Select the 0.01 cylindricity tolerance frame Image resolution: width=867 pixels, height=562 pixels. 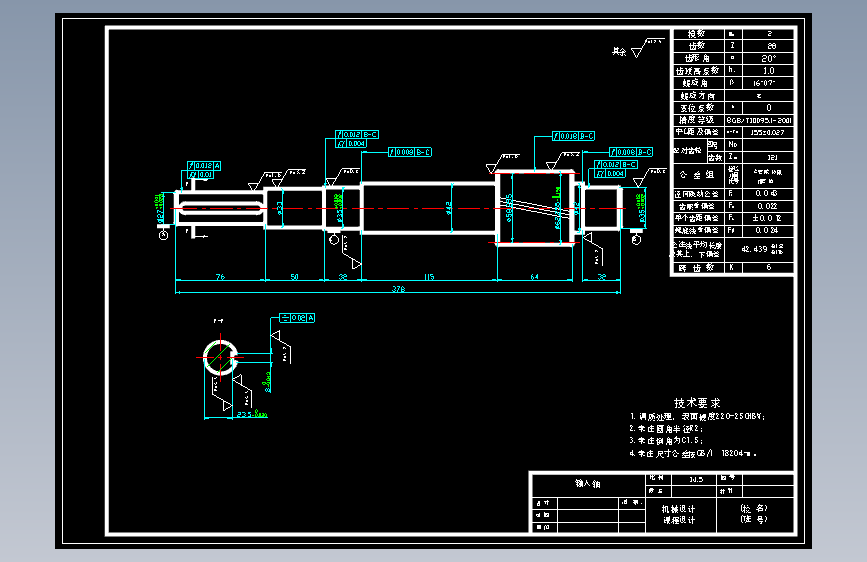pyautogui.click(x=201, y=174)
